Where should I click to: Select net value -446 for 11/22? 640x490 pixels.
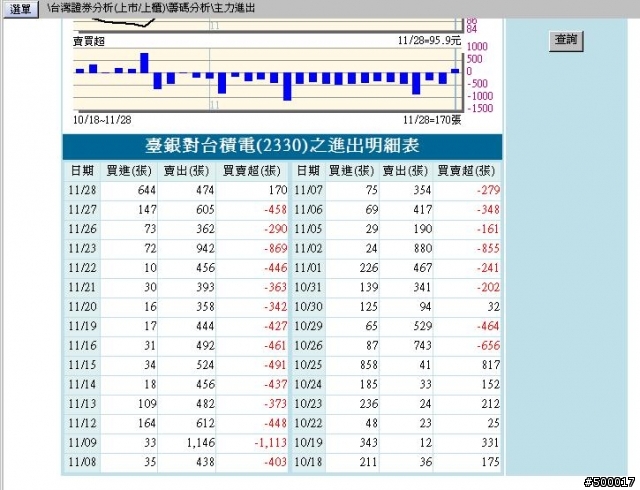275,268
